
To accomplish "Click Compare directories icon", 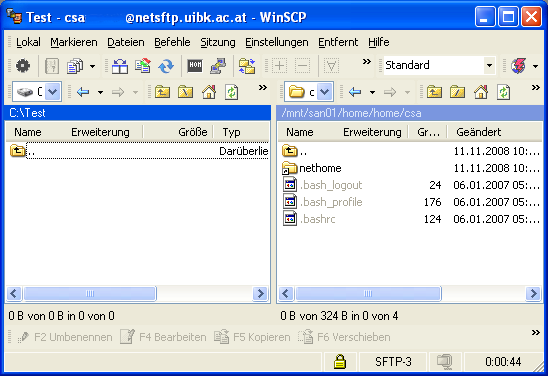I will coord(120,66).
